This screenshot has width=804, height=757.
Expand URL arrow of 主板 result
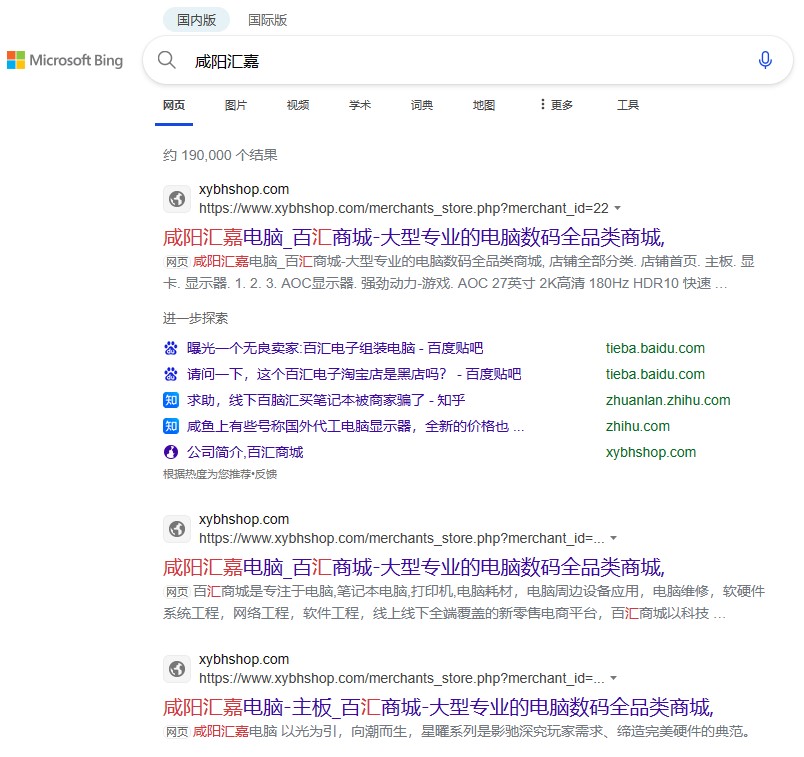pyautogui.click(x=613, y=679)
